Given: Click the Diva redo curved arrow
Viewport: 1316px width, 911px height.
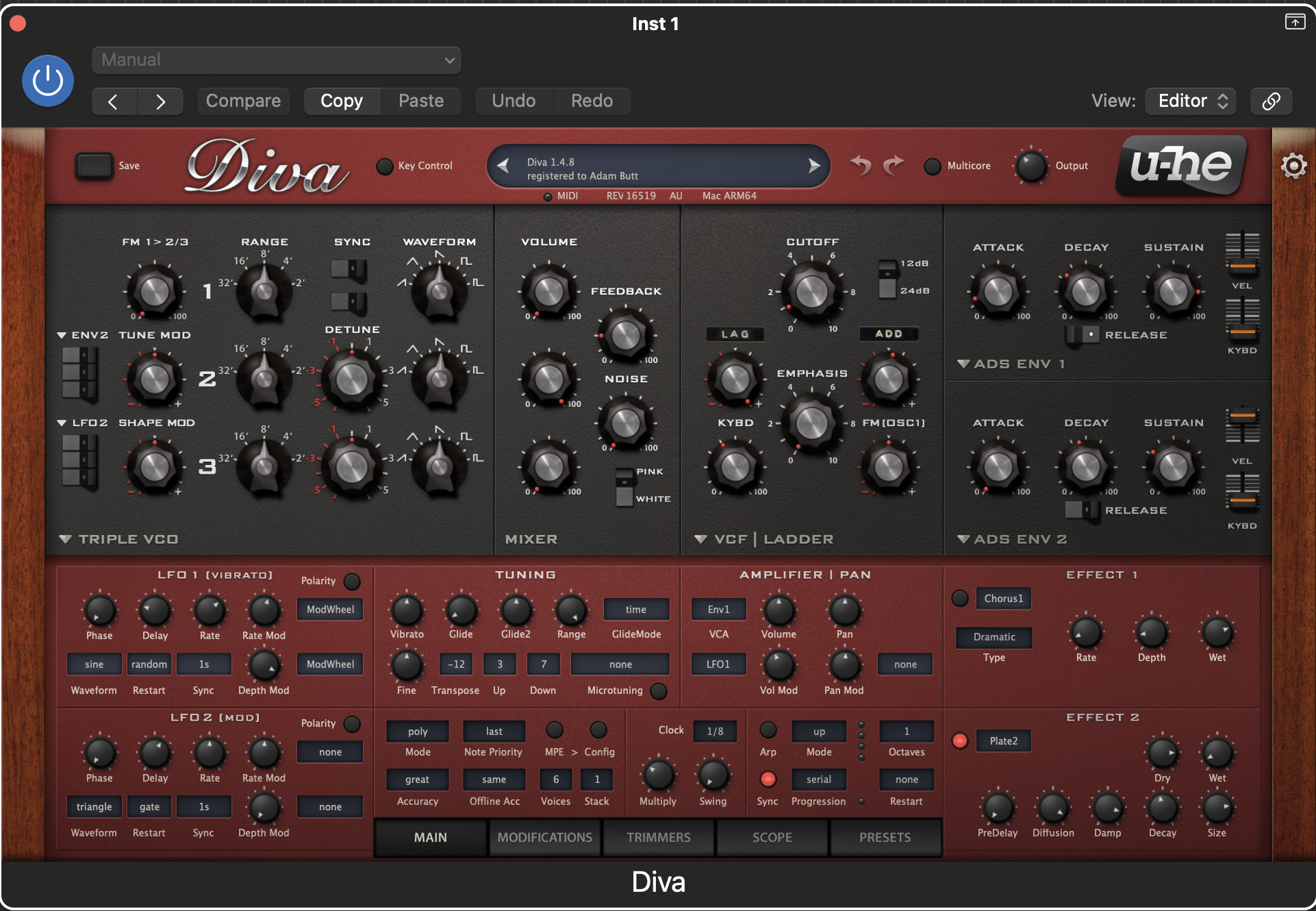Looking at the screenshot, I should tap(893, 165).
